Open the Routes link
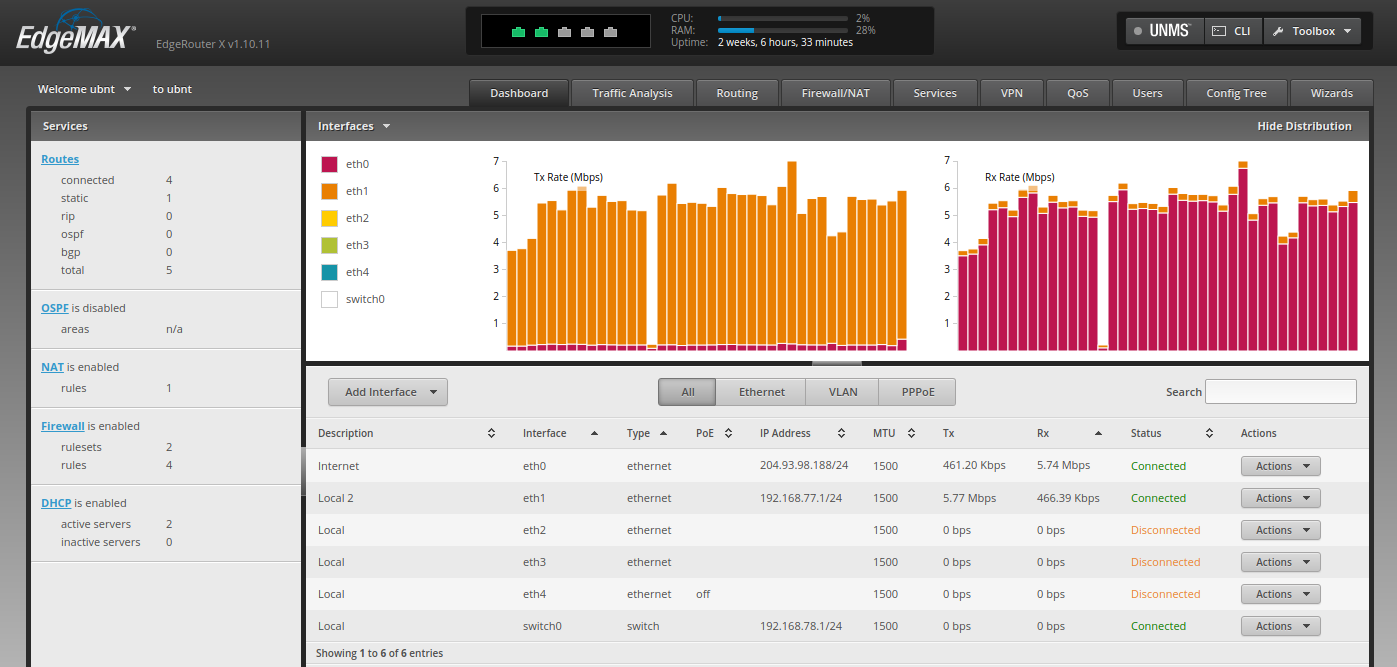 coord(60,159)
